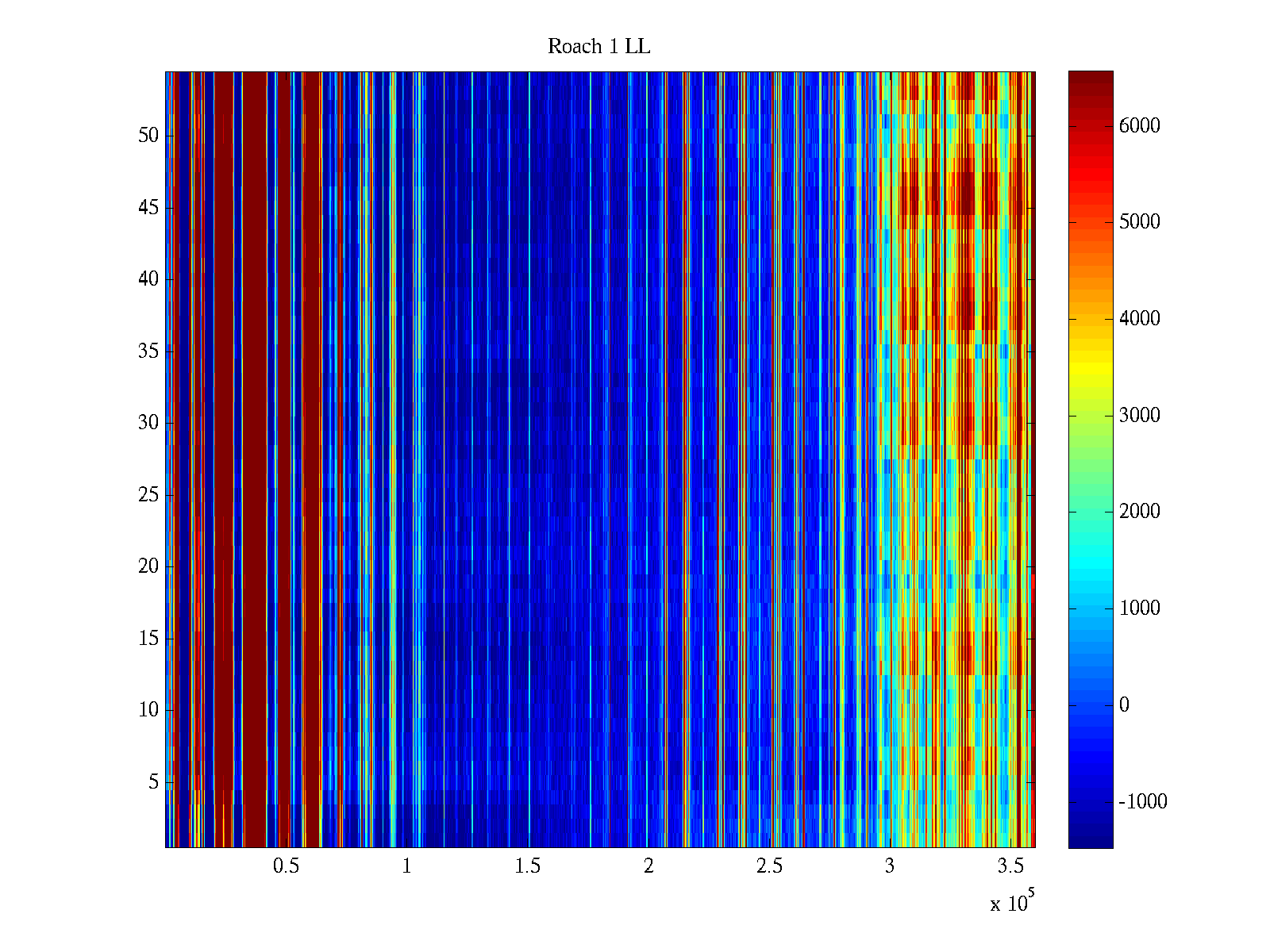This screenshot has width=1270, height=952.
Task: Click the x-axis tick label 1.5
Action: 527,866
